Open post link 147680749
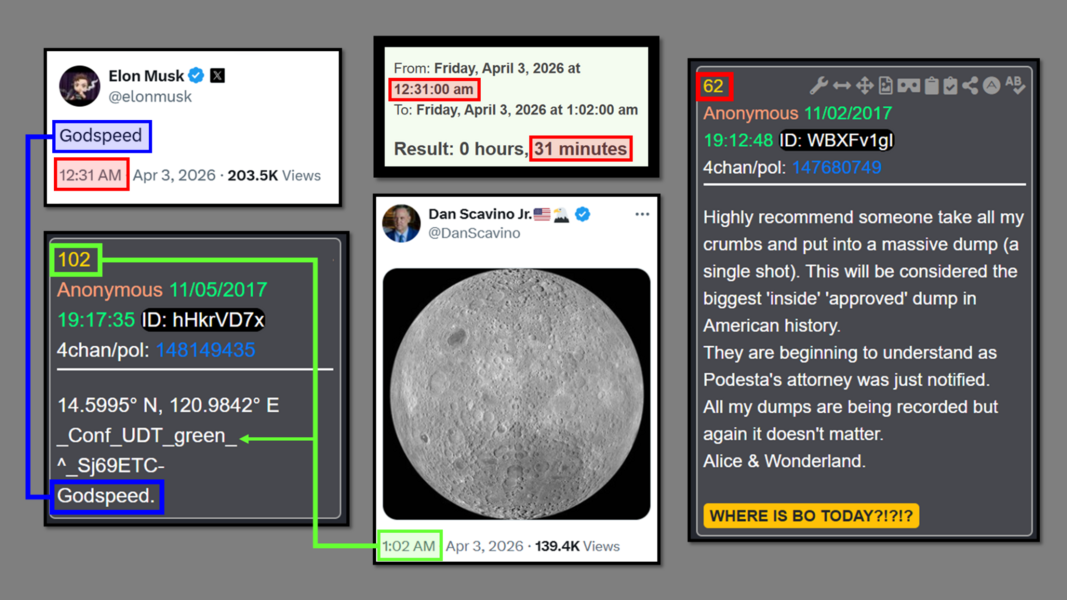Screen dimensions: 1067x600 836,167
